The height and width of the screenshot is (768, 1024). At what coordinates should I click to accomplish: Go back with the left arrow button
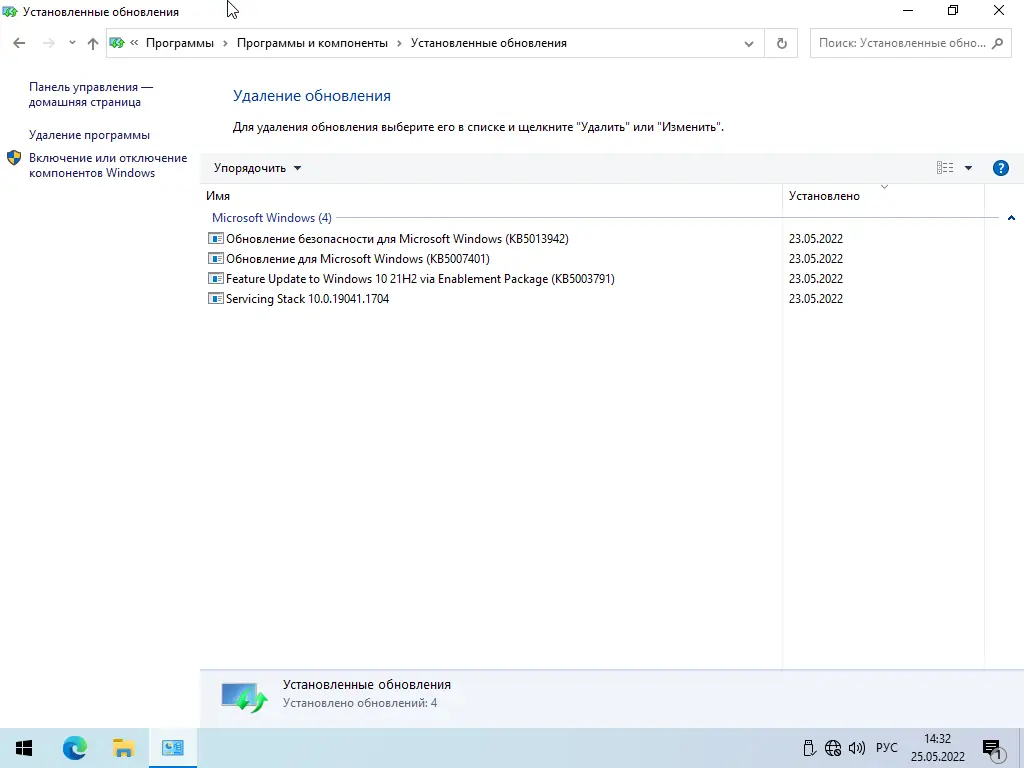pos(19,43)
